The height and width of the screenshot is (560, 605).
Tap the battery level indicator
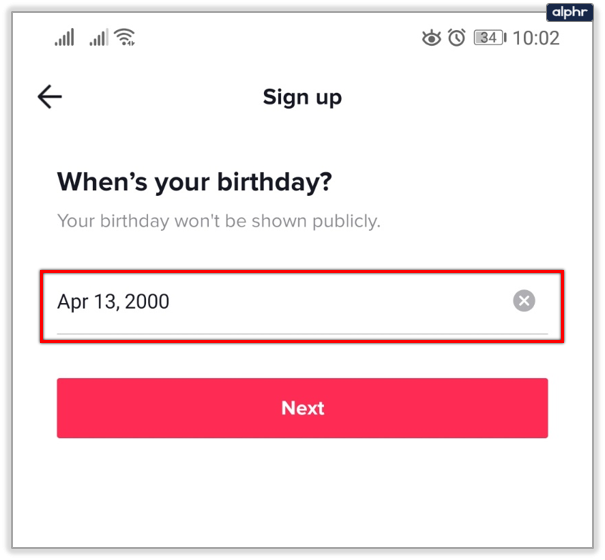pyautogui.click(x=489, y=38)
